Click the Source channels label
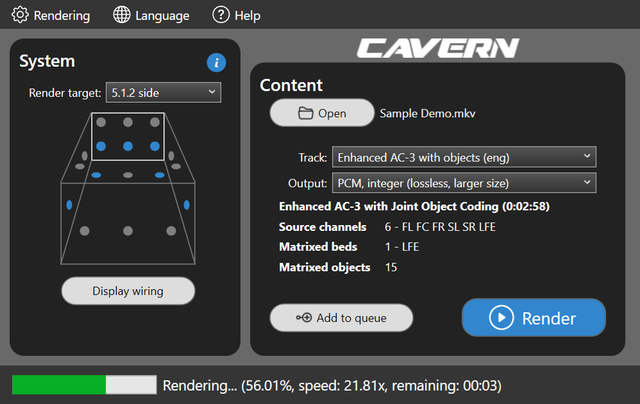This screenshot has width=640, height=404. (322, 227)
